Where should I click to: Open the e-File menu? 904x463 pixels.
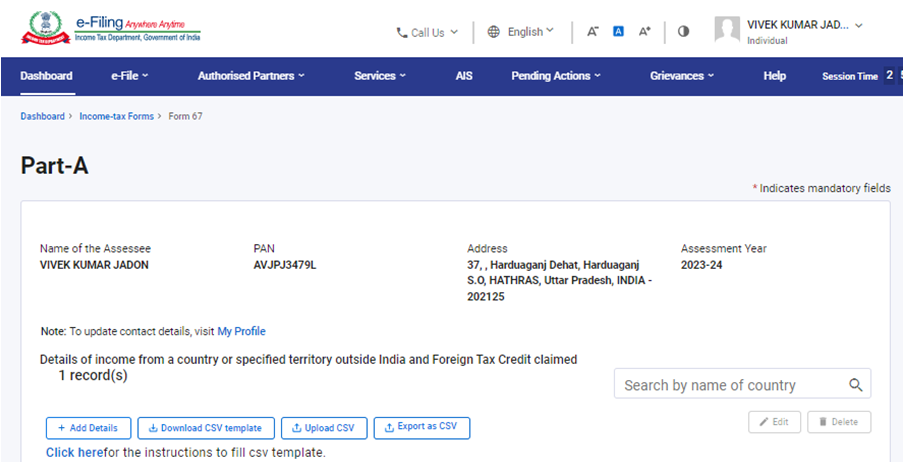130,76
